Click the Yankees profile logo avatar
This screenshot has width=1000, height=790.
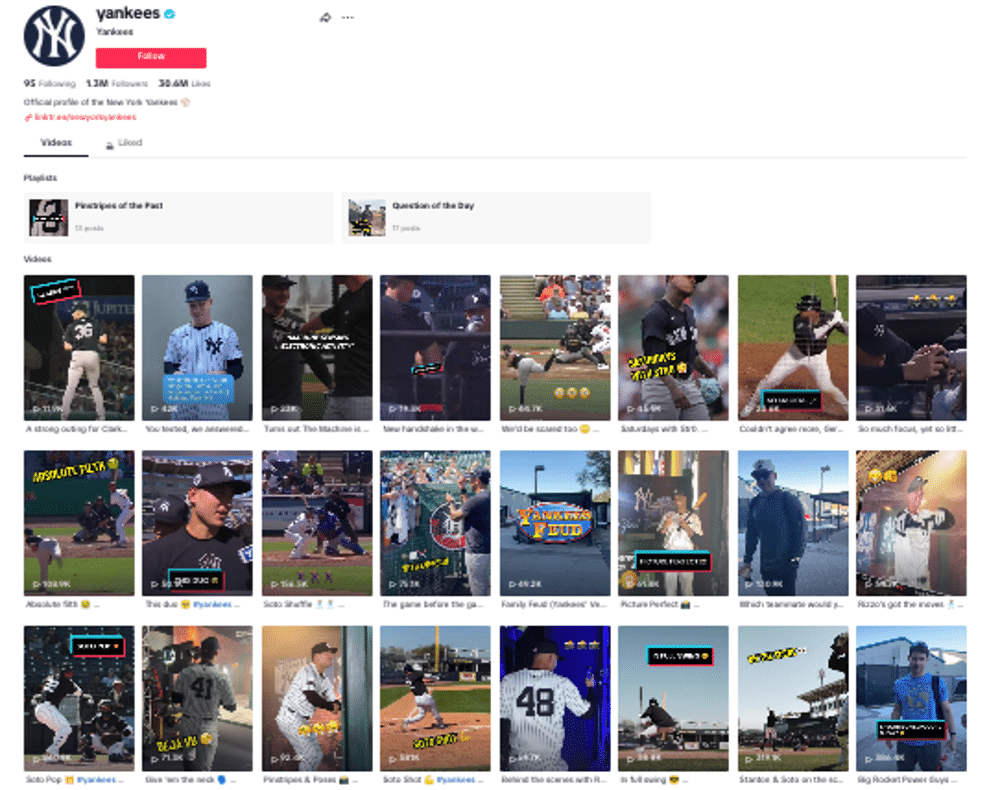click(54, 36)
